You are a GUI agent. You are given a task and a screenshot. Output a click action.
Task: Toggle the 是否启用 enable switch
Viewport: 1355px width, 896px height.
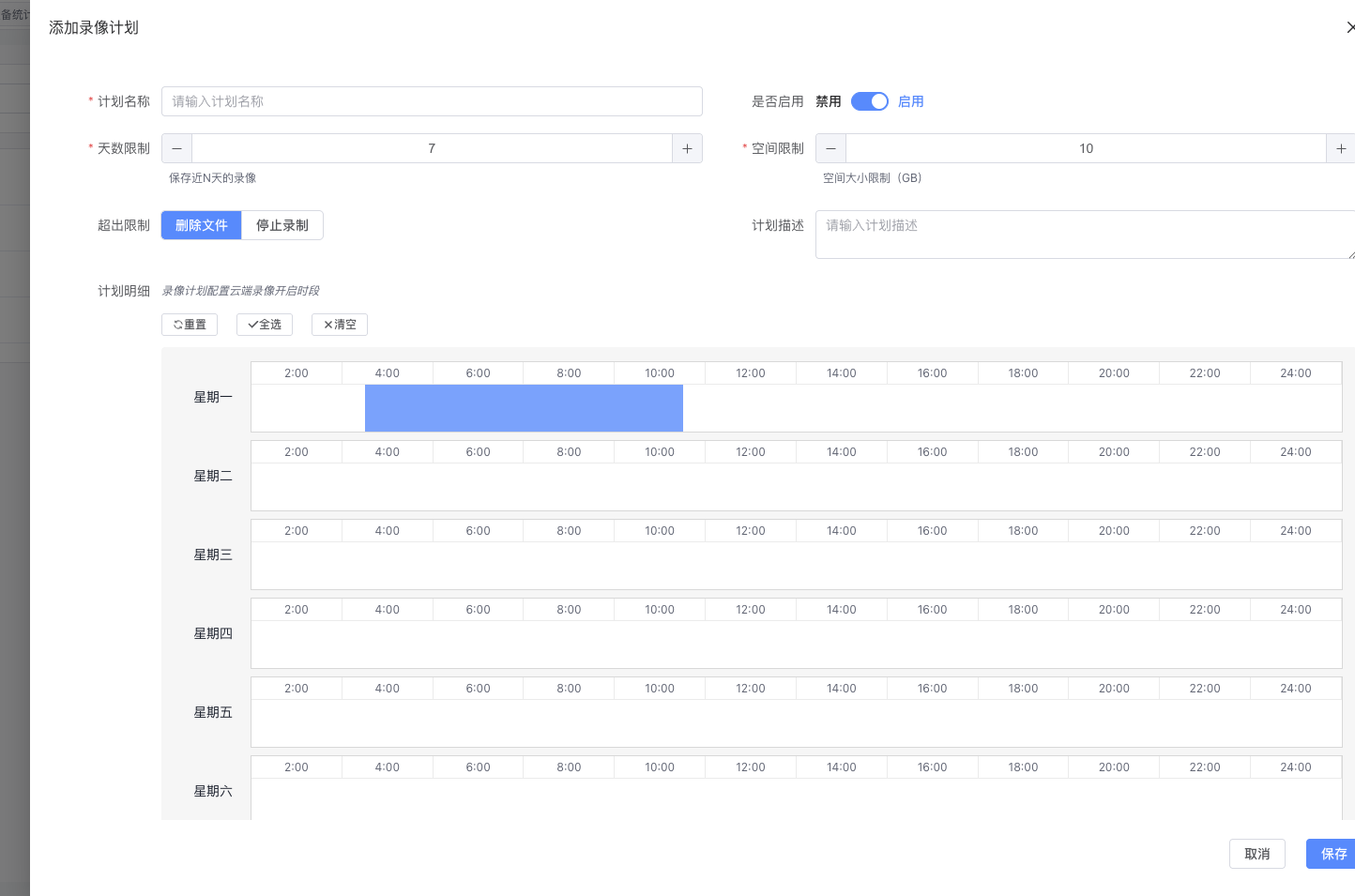[x=869, y=101]
